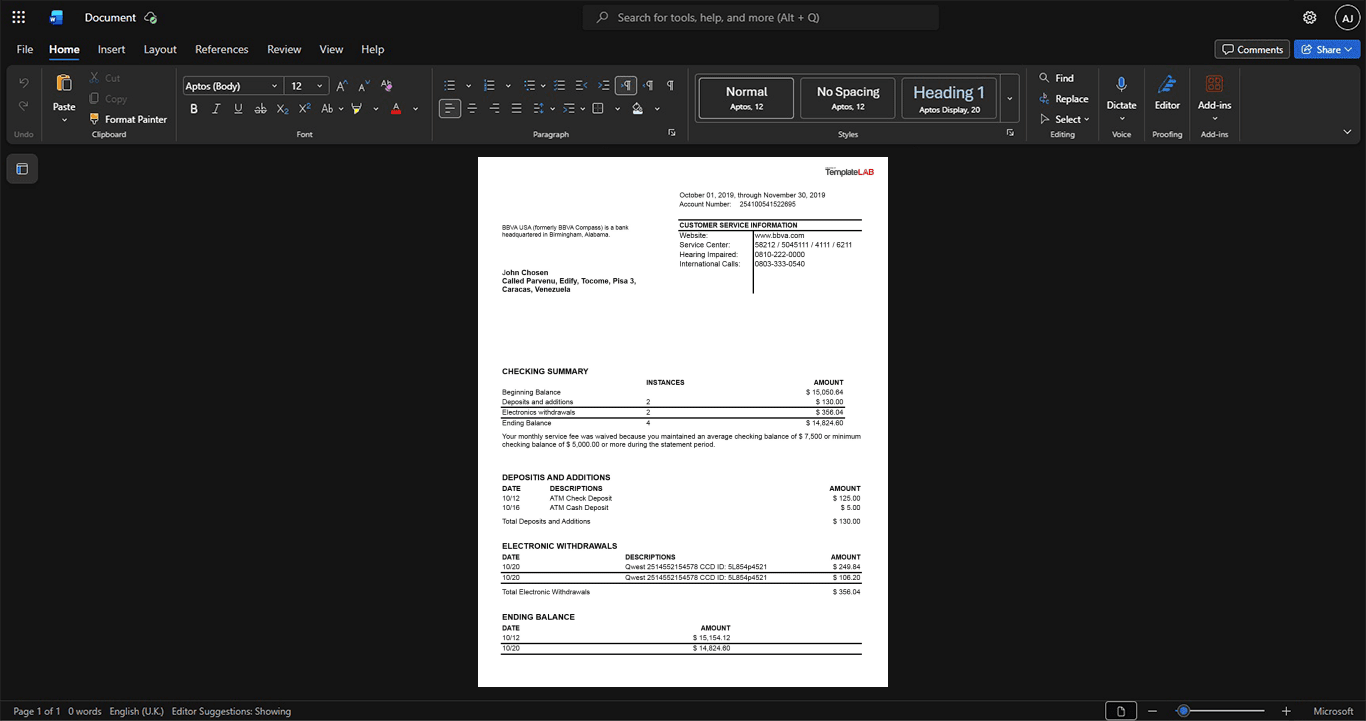This screenshot has height=721, width=1366.
Task: Open Styles pane dialog launcher
Action: click(x=1010, y=133)
